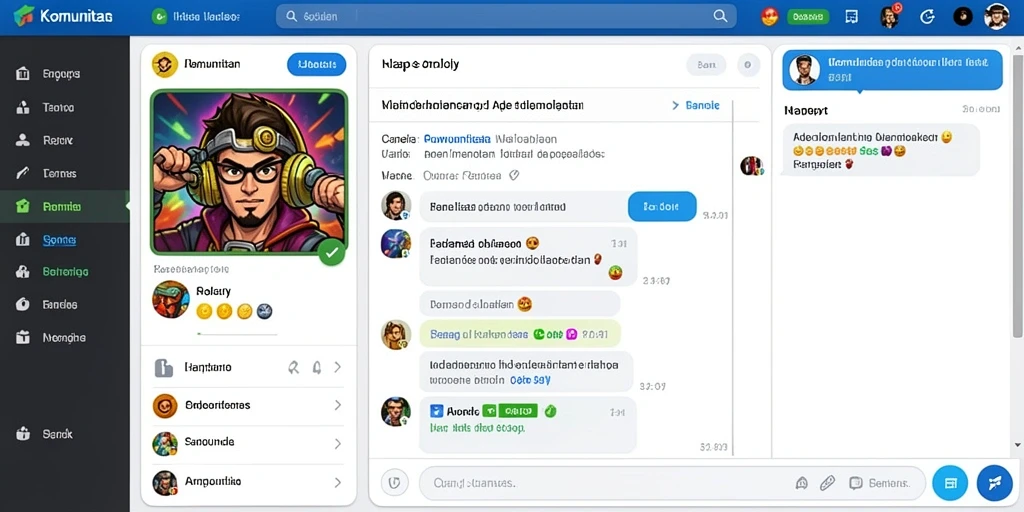Click the green face reaction emoji
The height and width of the screenshot is (512, 1024).
(615, 272)
